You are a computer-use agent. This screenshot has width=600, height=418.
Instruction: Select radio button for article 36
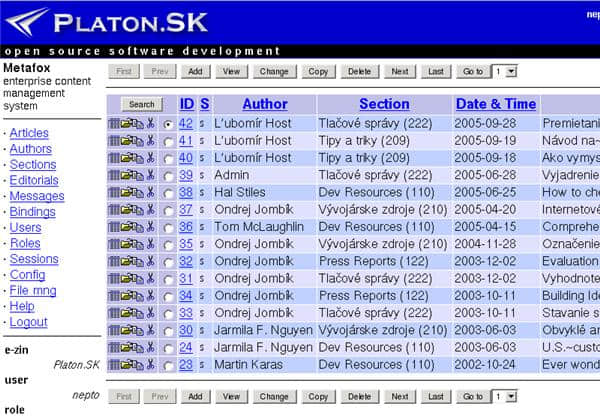coord(168,228)
